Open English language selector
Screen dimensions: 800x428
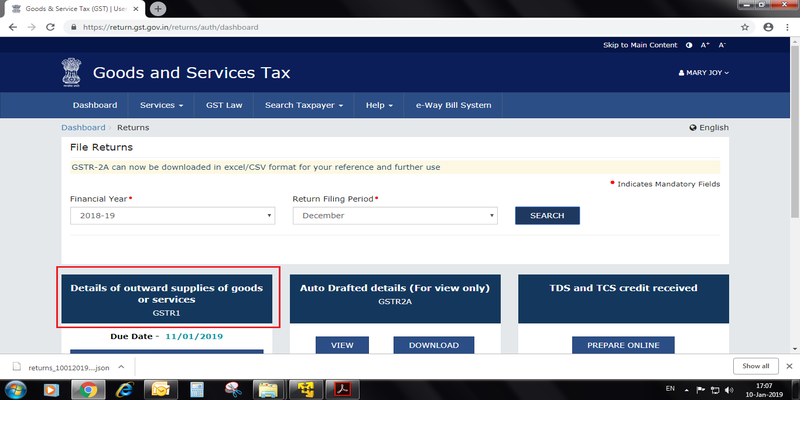pyautogui.click(x=709, y=128)
